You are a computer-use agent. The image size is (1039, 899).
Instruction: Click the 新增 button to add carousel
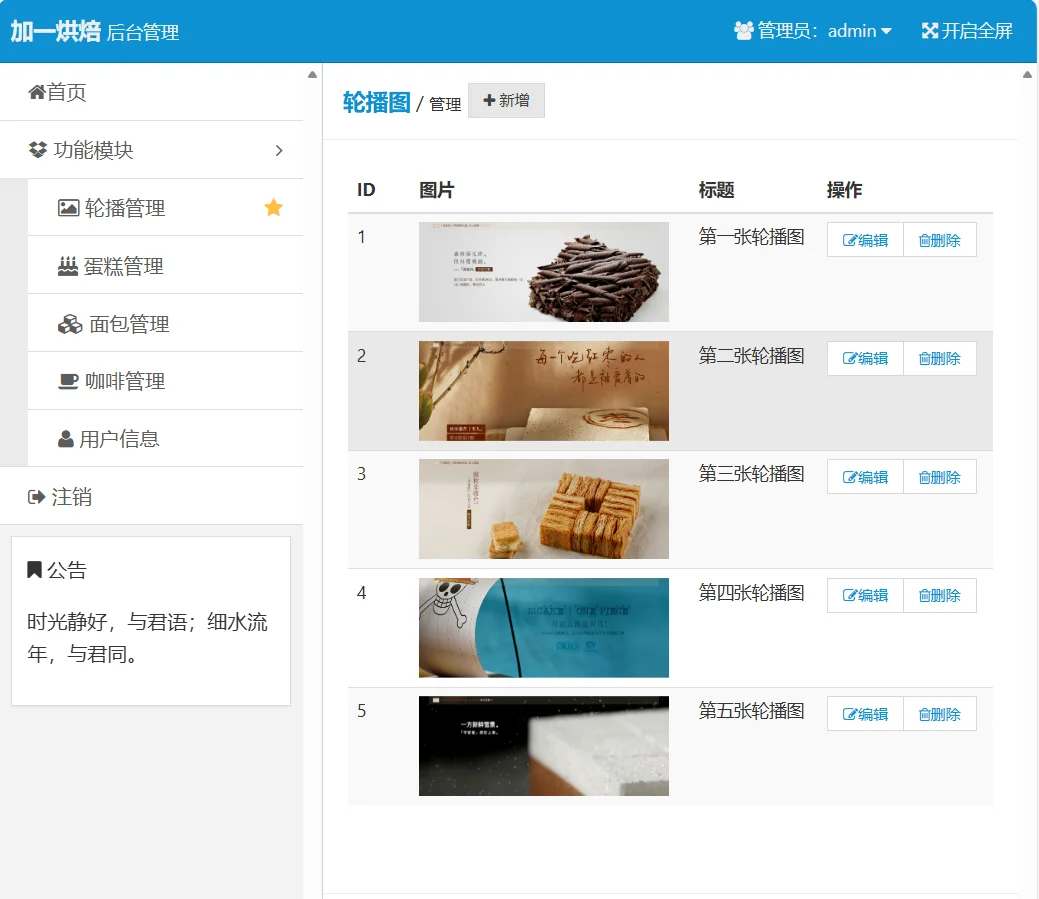tap(506, 100)
